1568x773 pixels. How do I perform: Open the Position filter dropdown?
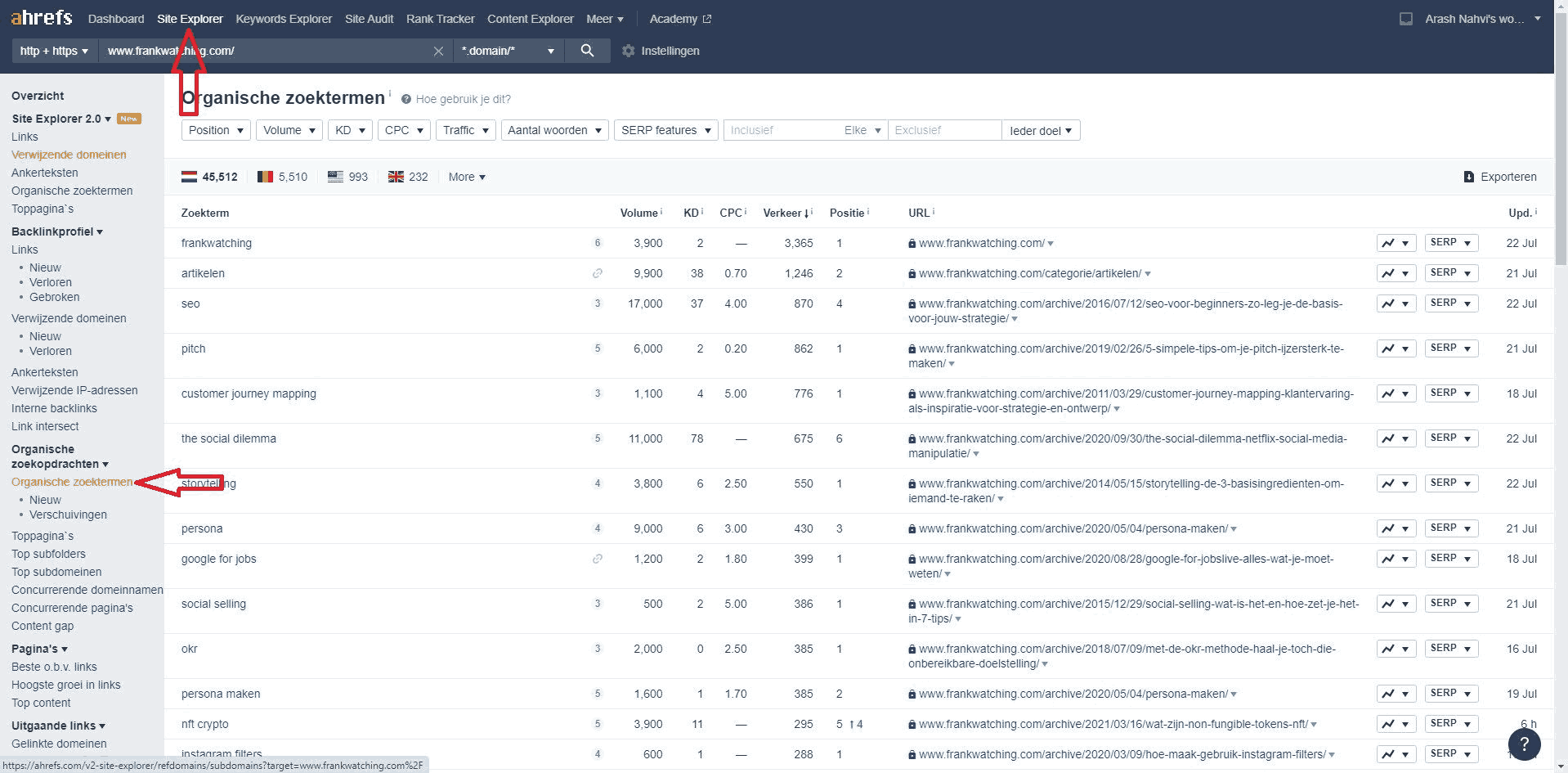tap(216, 130)
